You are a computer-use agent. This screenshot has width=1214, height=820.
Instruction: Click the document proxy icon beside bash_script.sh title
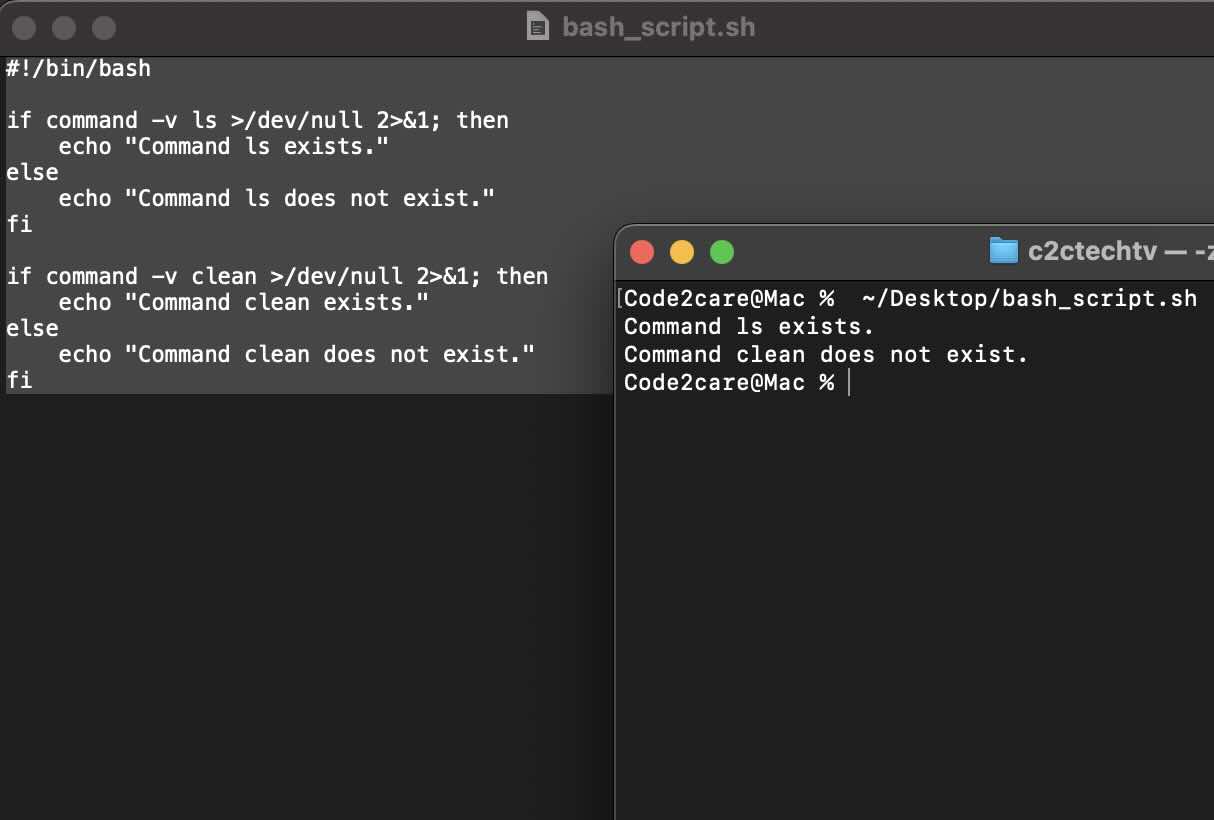point(536,27)
